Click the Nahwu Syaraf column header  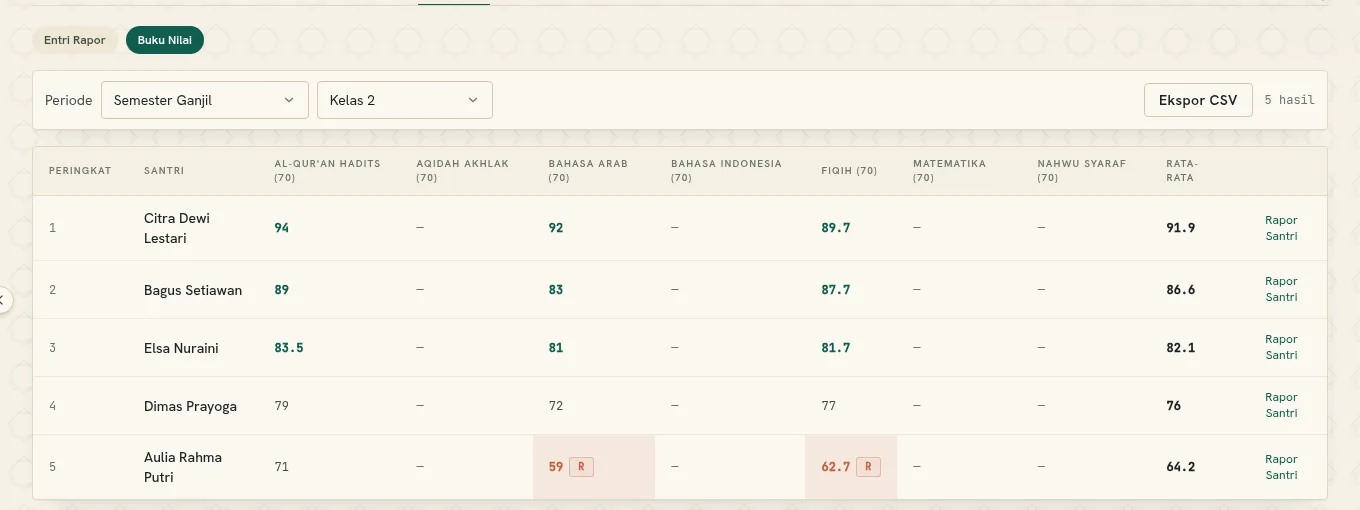tap(1082, 171)
